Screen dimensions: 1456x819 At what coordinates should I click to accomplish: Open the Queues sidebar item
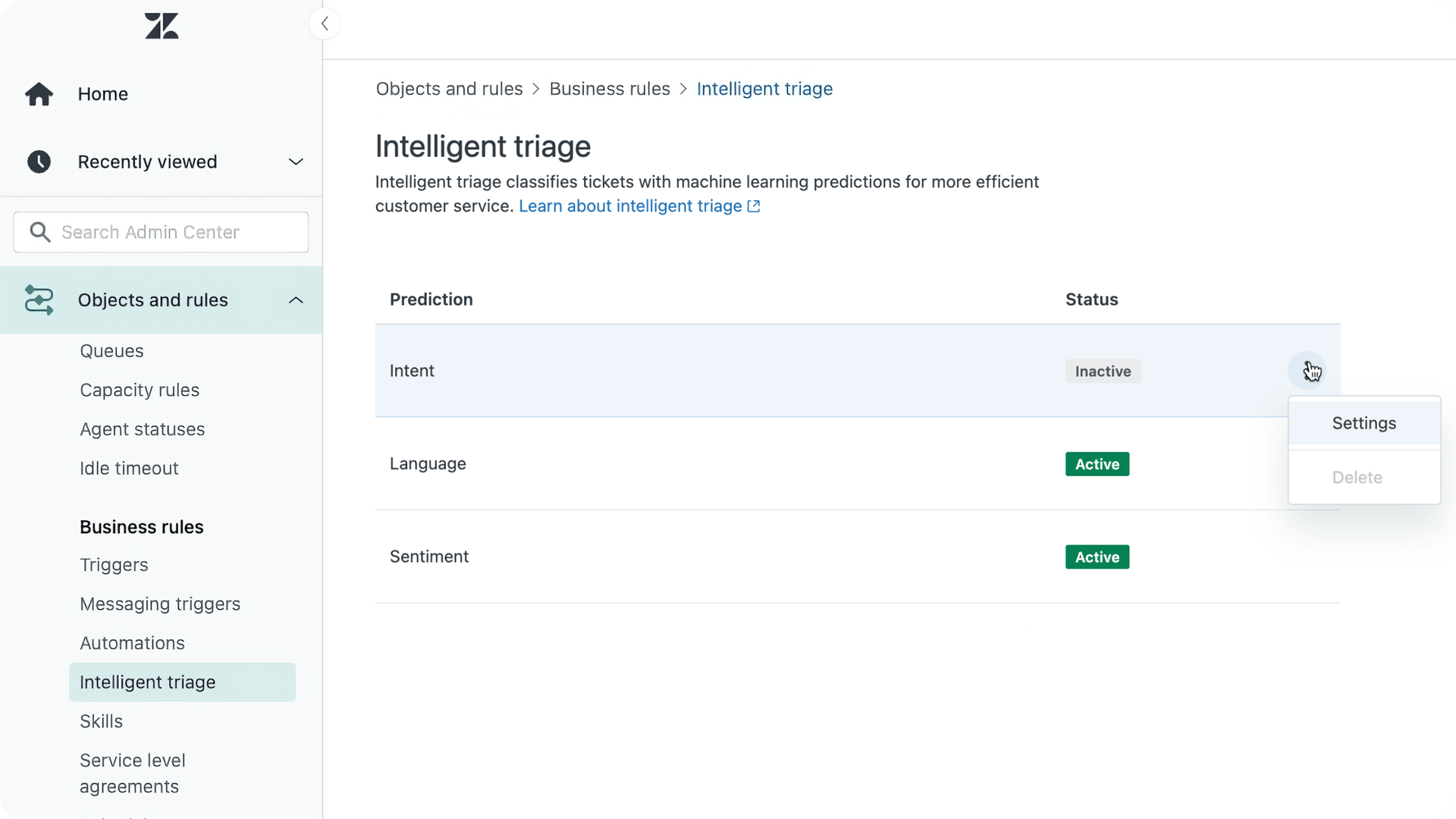(x=111, y=351)
